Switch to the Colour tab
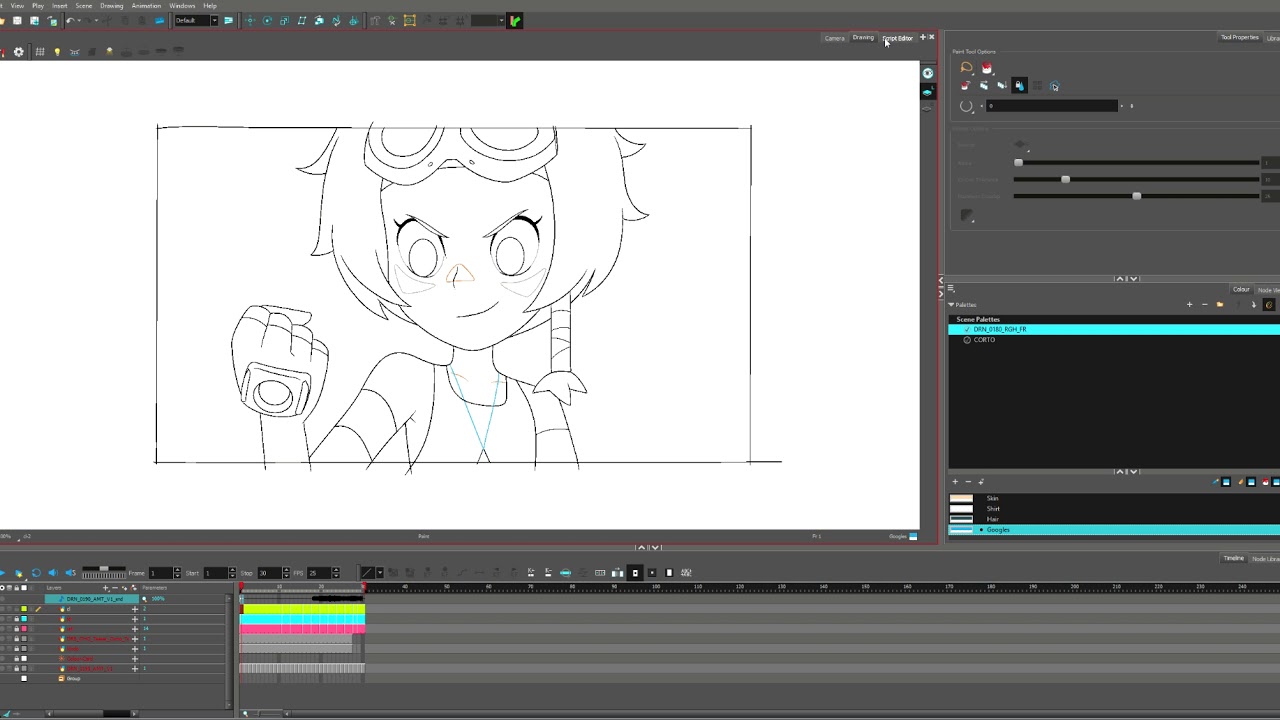This screenshot has height=720, width=1280. point(1241,289)
